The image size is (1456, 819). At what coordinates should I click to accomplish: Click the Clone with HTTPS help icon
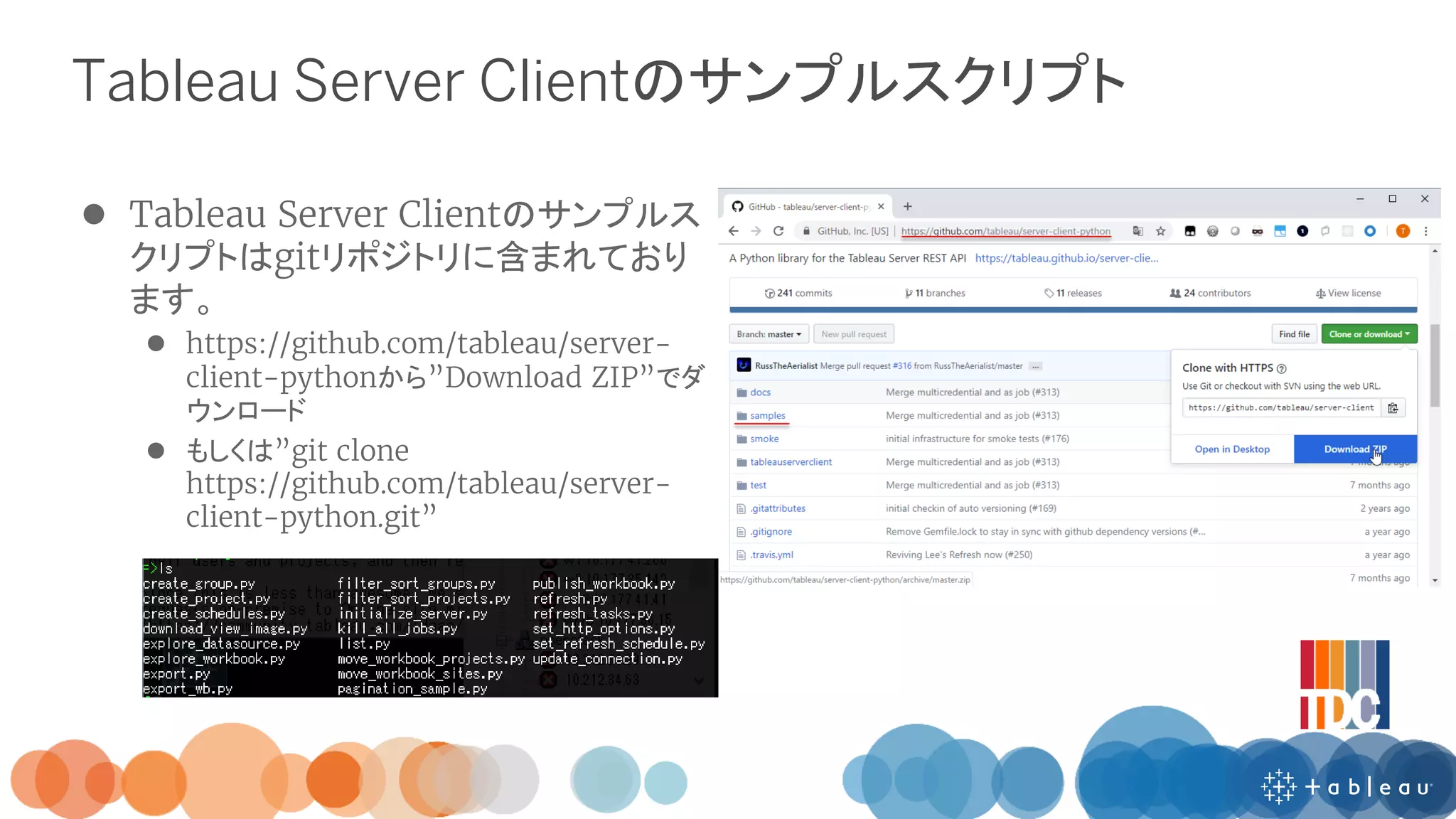(1282, 368)
